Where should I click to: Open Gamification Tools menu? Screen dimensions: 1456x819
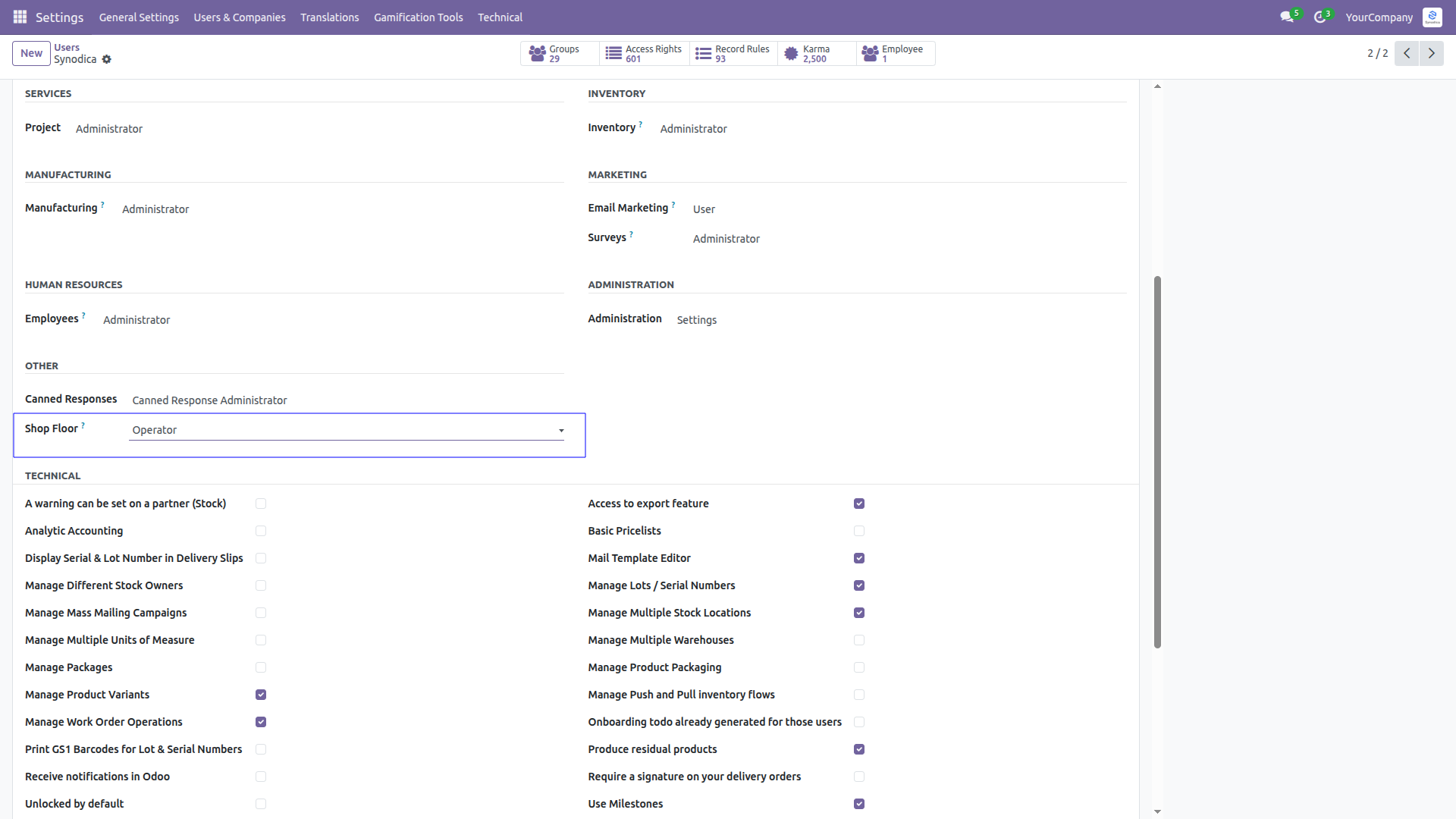click(x=419, y=17)
